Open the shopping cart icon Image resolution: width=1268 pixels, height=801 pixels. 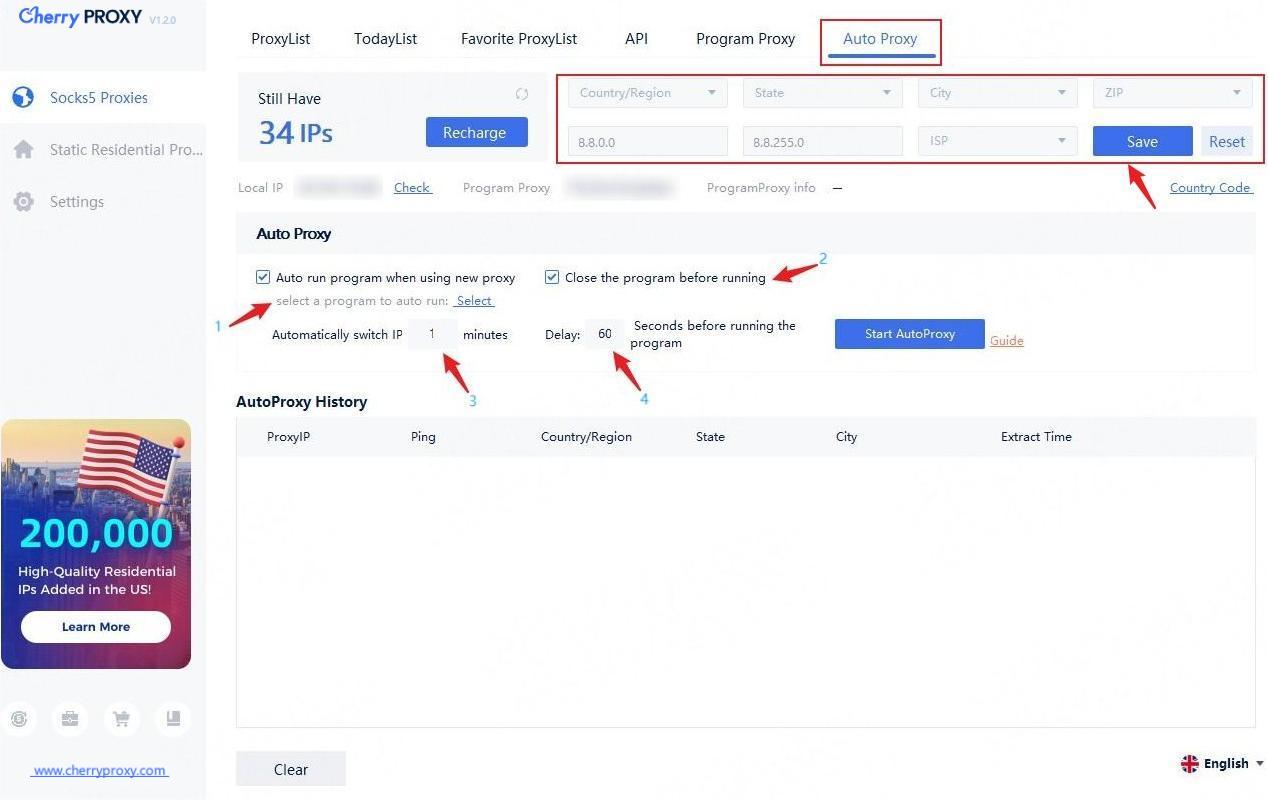[122, 718]
